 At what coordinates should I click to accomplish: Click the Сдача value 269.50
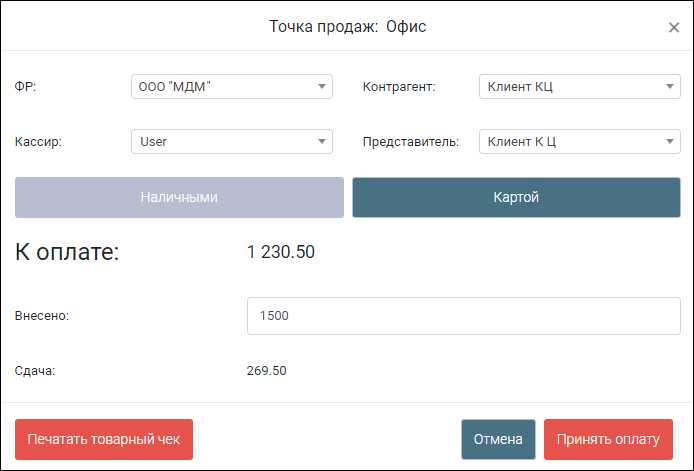(266, 371)
